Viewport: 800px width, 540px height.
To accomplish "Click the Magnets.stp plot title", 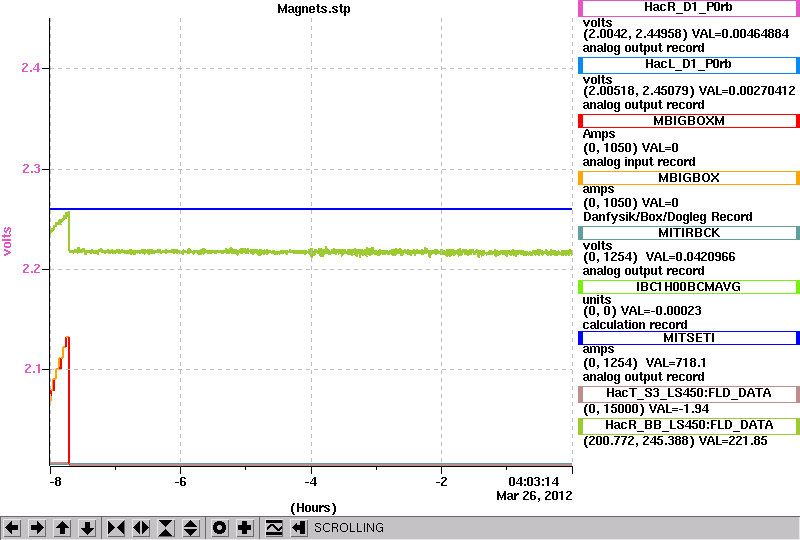I will point(314,9).
